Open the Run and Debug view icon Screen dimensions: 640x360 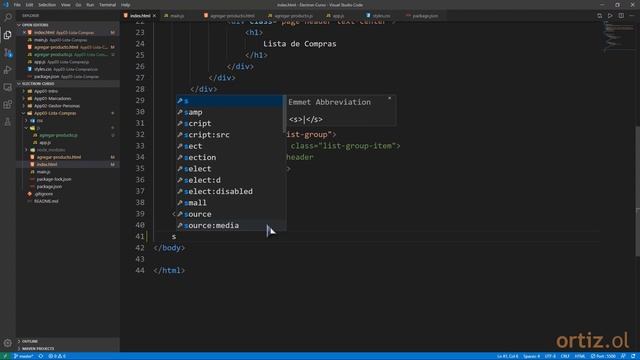click(7, 70)
